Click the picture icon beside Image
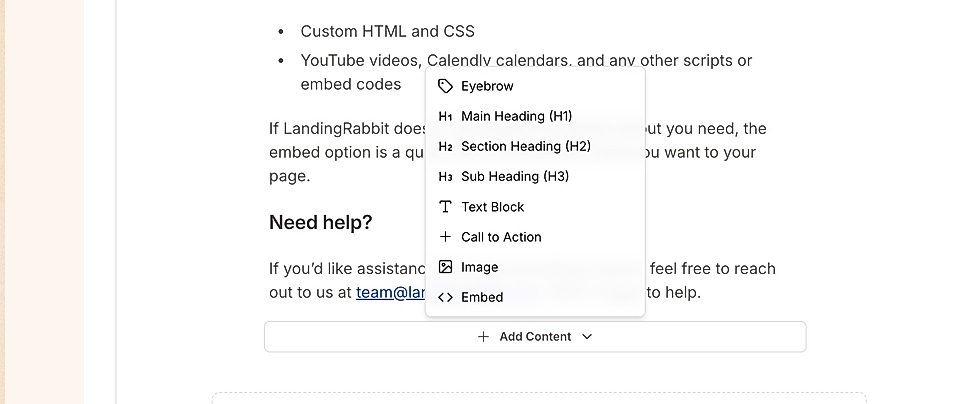 pos(446,267)
